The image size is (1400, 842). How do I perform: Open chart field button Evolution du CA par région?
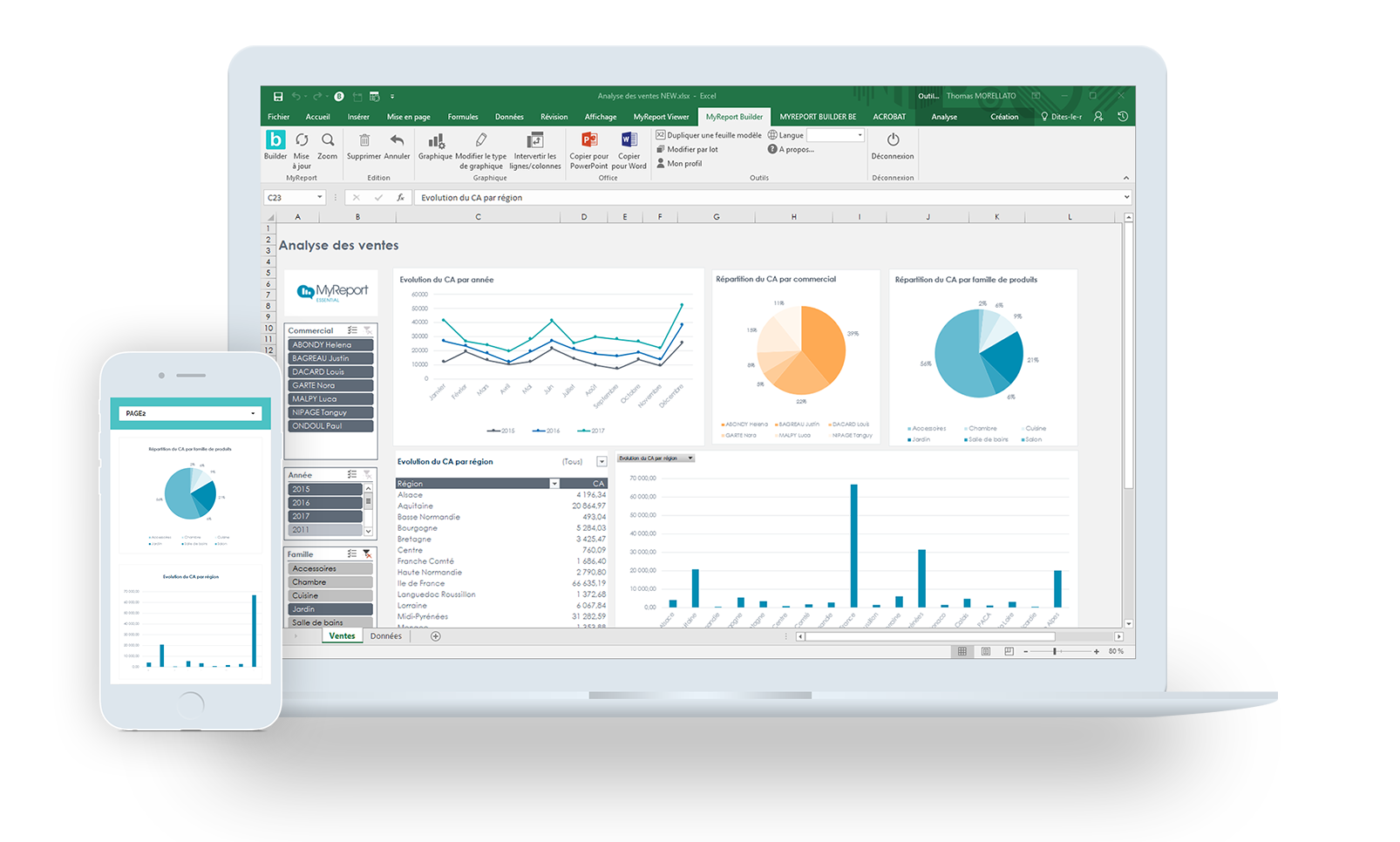[x=656, y=458]
